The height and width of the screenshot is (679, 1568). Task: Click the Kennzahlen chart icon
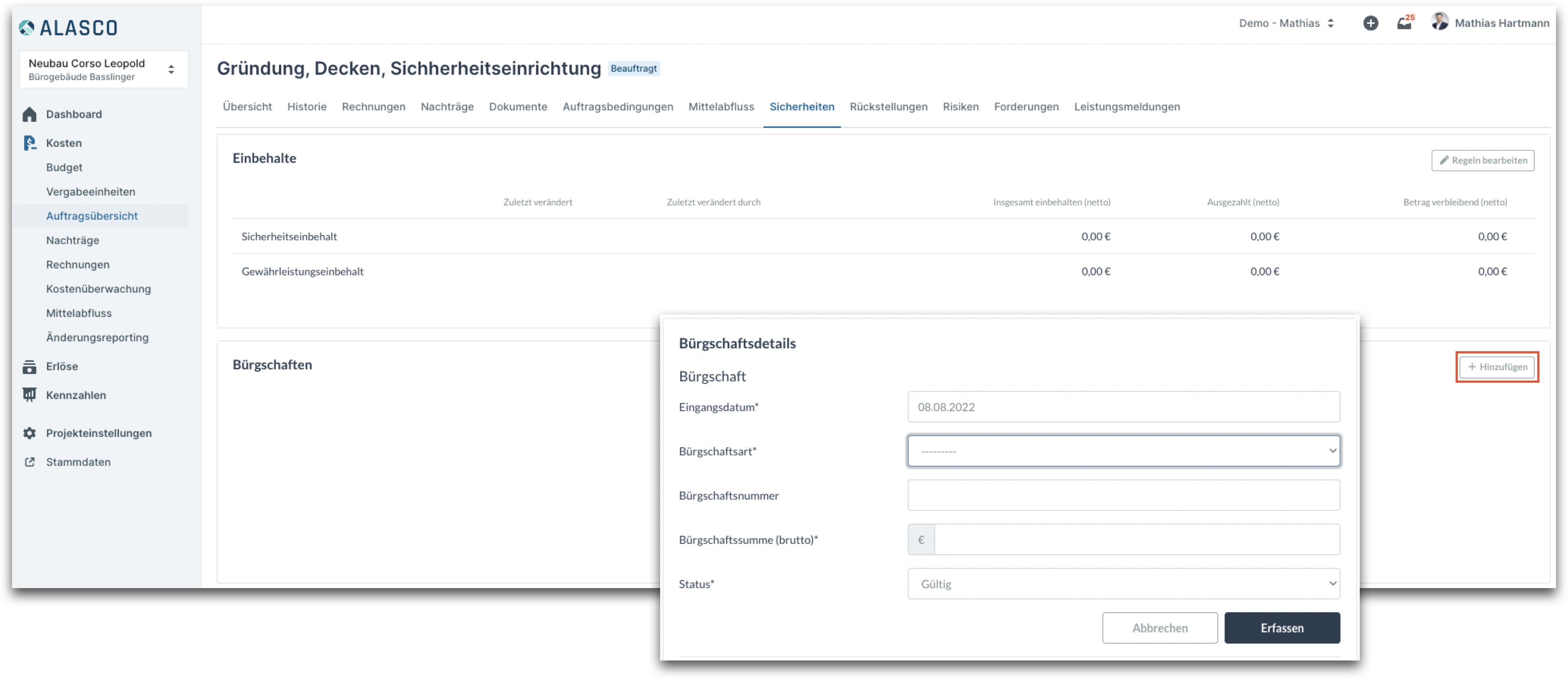[29, 395]
